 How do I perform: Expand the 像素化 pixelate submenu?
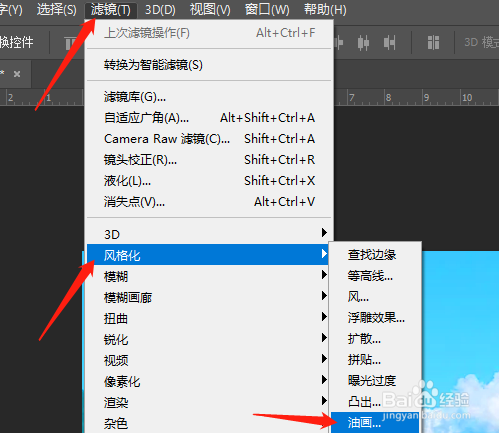209,381
